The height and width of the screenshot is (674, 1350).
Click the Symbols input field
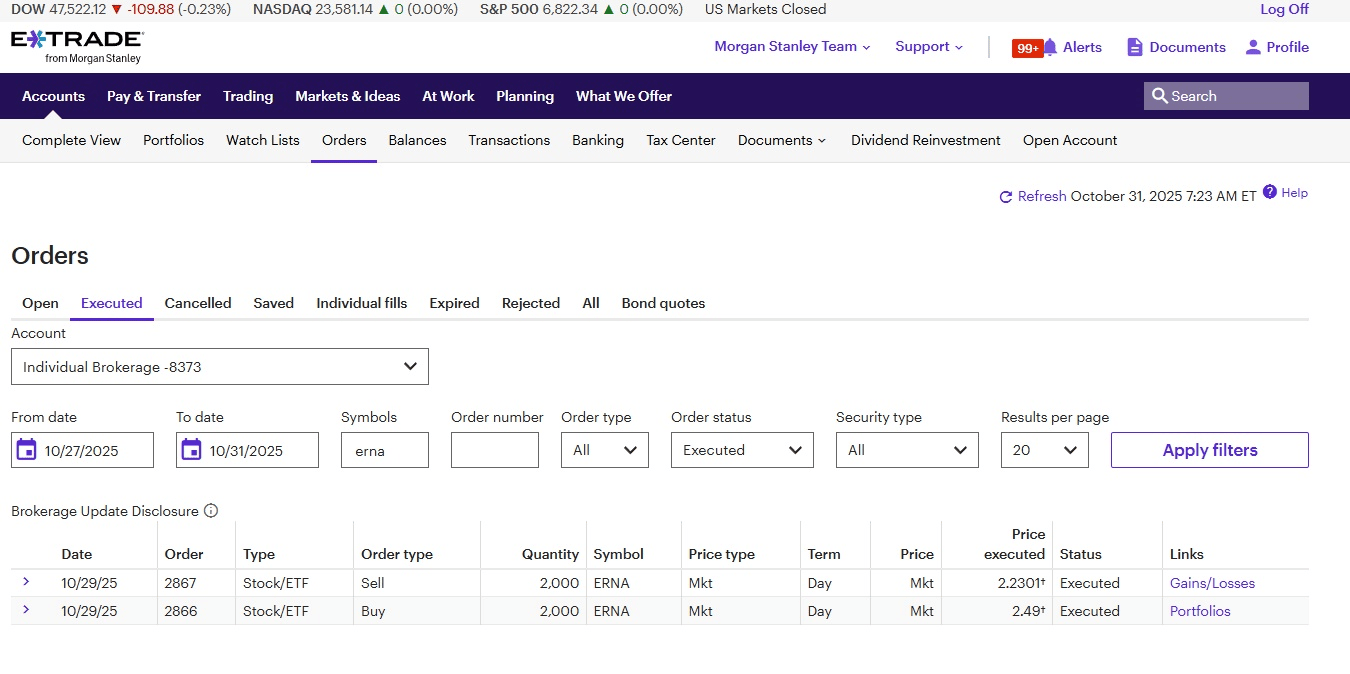tap(384, 450)
